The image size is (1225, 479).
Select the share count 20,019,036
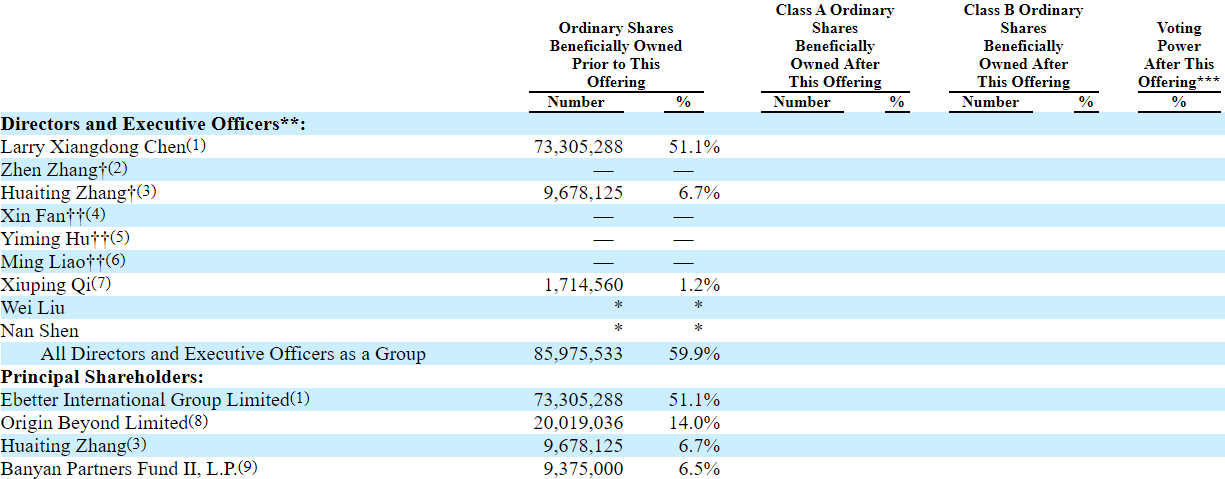point(579,423)
